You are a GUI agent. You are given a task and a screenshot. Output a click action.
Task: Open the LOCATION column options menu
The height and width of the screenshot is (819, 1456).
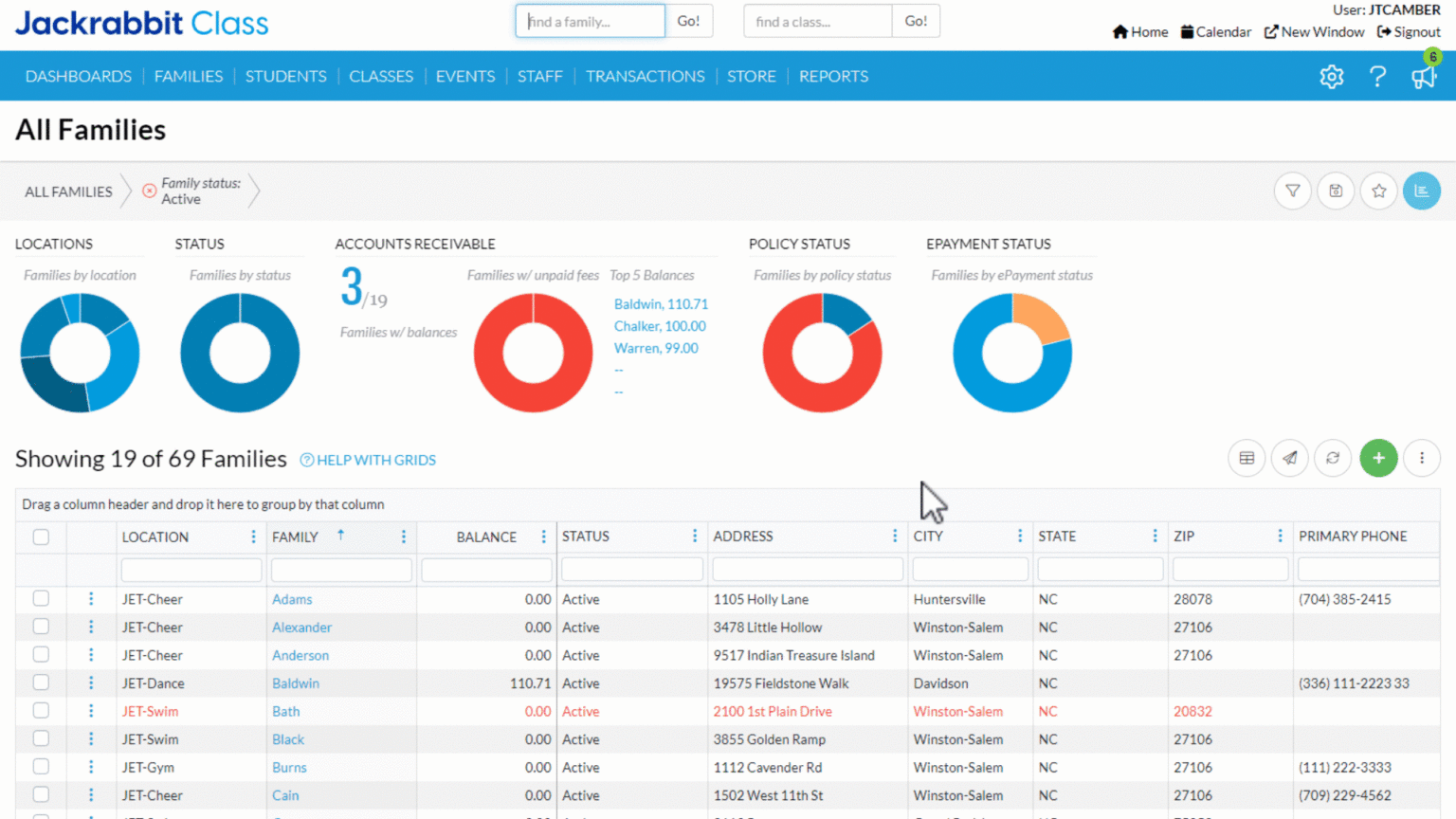click(x=253, y=537)
